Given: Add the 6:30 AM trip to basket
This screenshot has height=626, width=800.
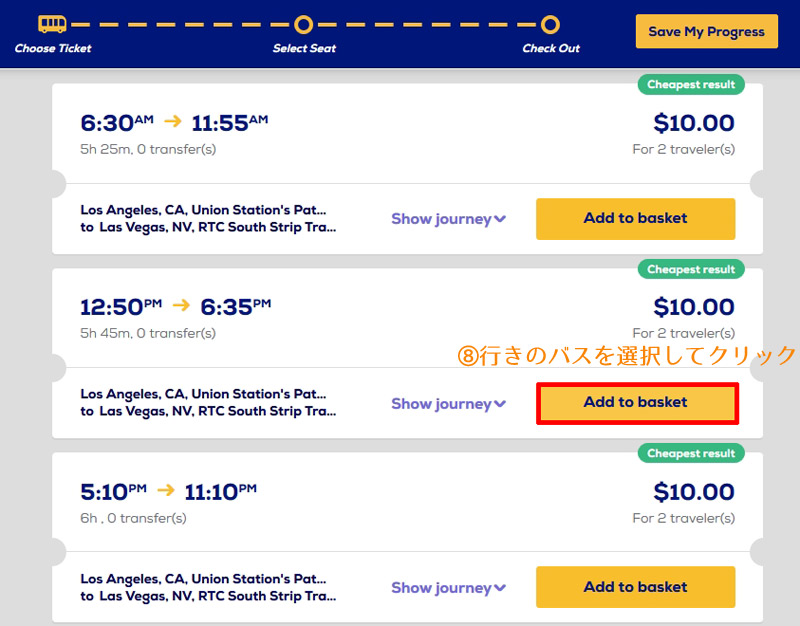Looking at the screenshot, I should (x=635, y=218).
